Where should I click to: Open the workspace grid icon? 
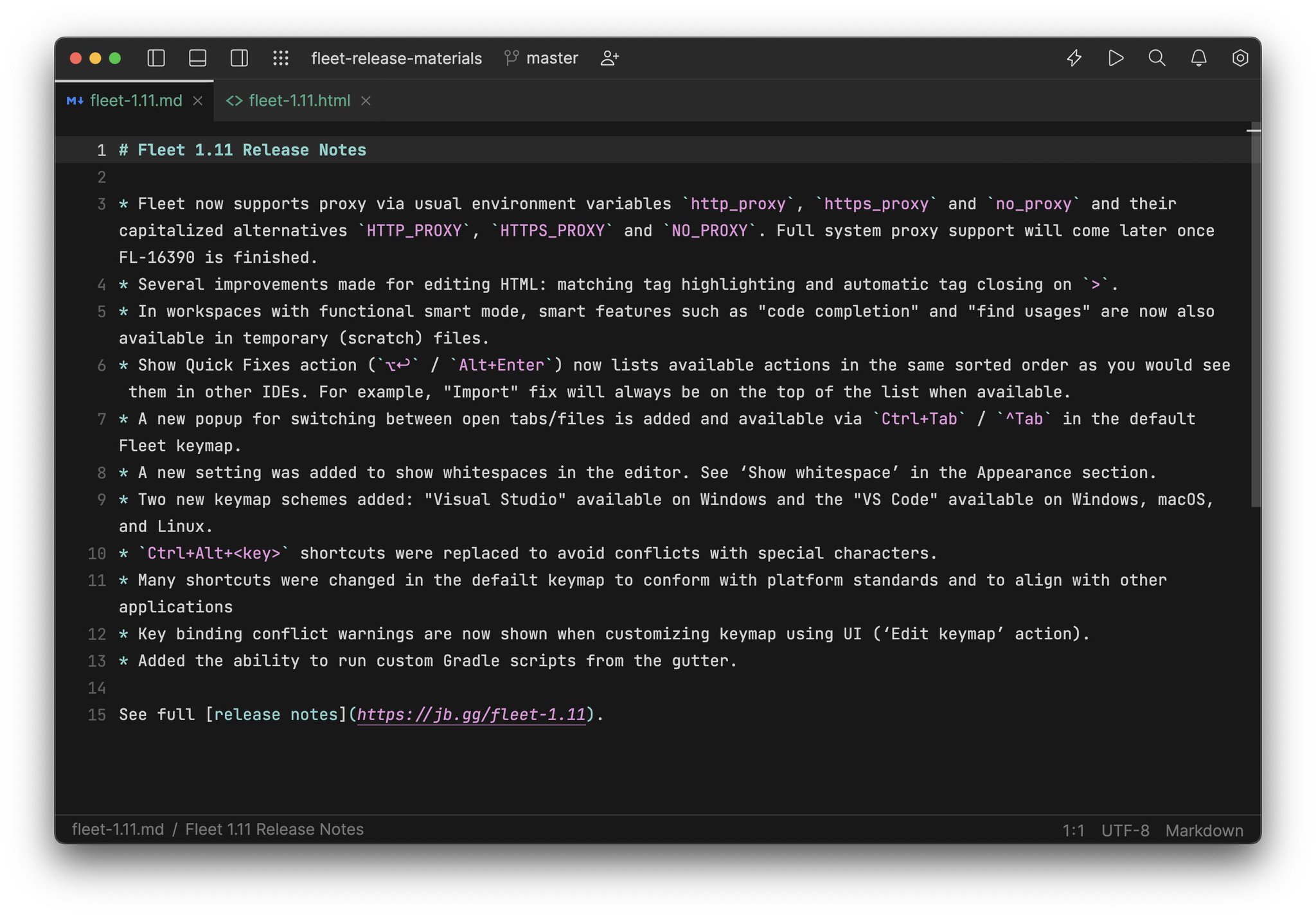pyautogui.click(x=281, y=58)
